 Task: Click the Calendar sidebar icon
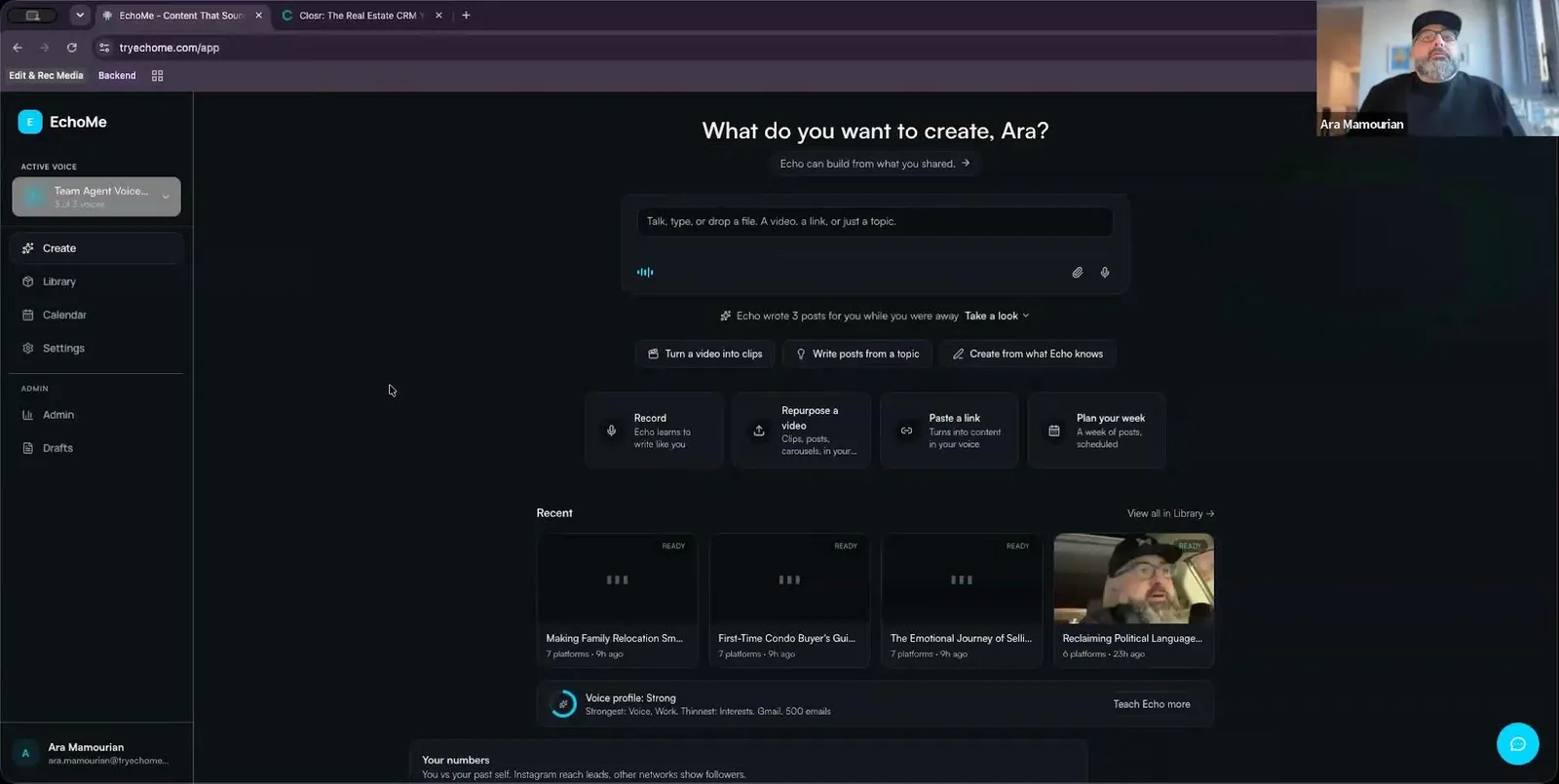click(x=28, y=315)
